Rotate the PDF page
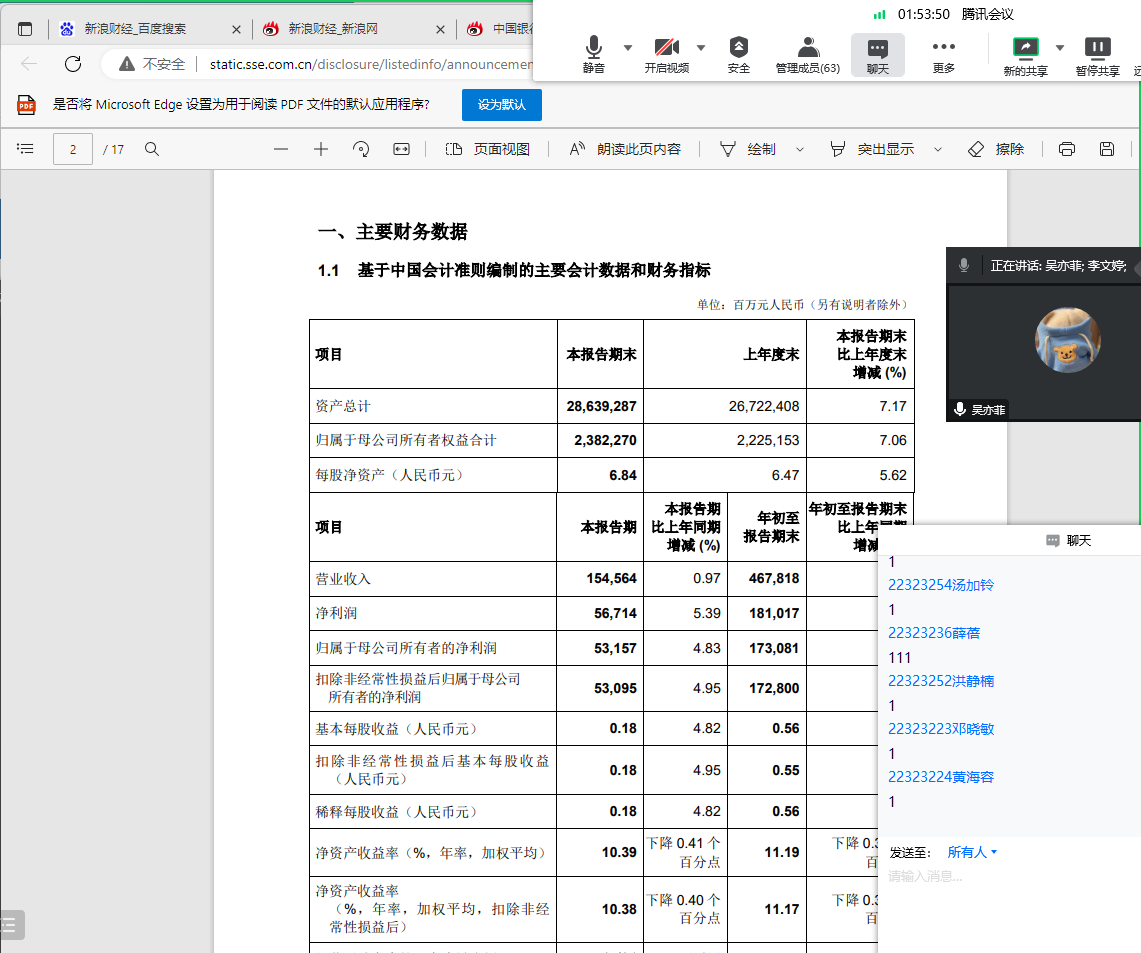 tap(361, 149)
